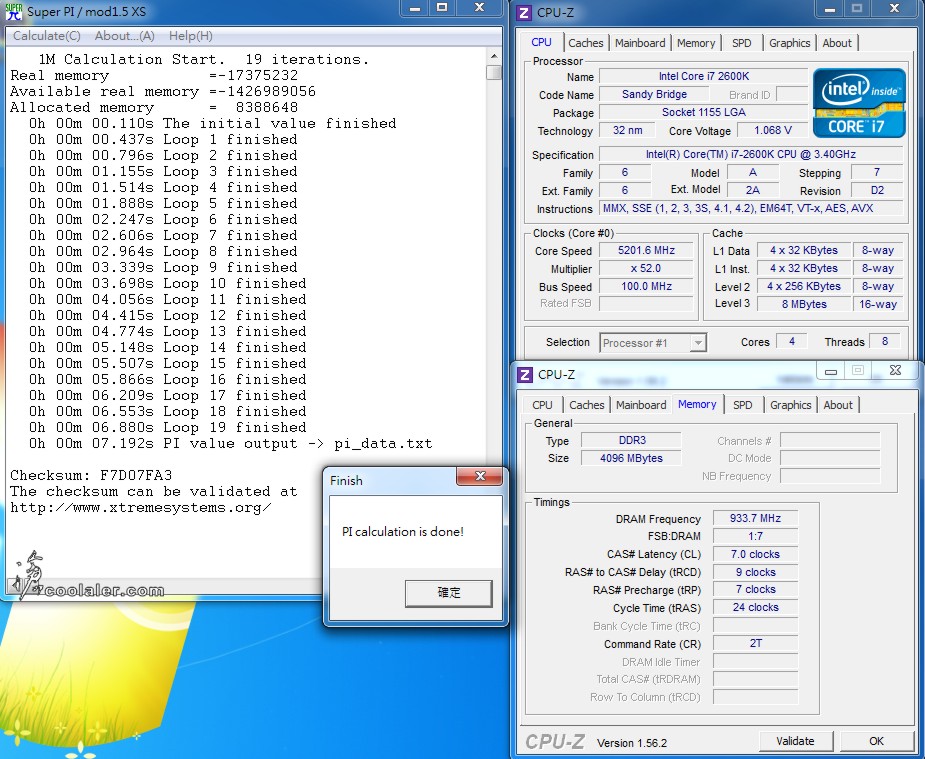Click the horizontal scroll-left arrow in Super PI

pyautogui.click(x=14, y=585)
